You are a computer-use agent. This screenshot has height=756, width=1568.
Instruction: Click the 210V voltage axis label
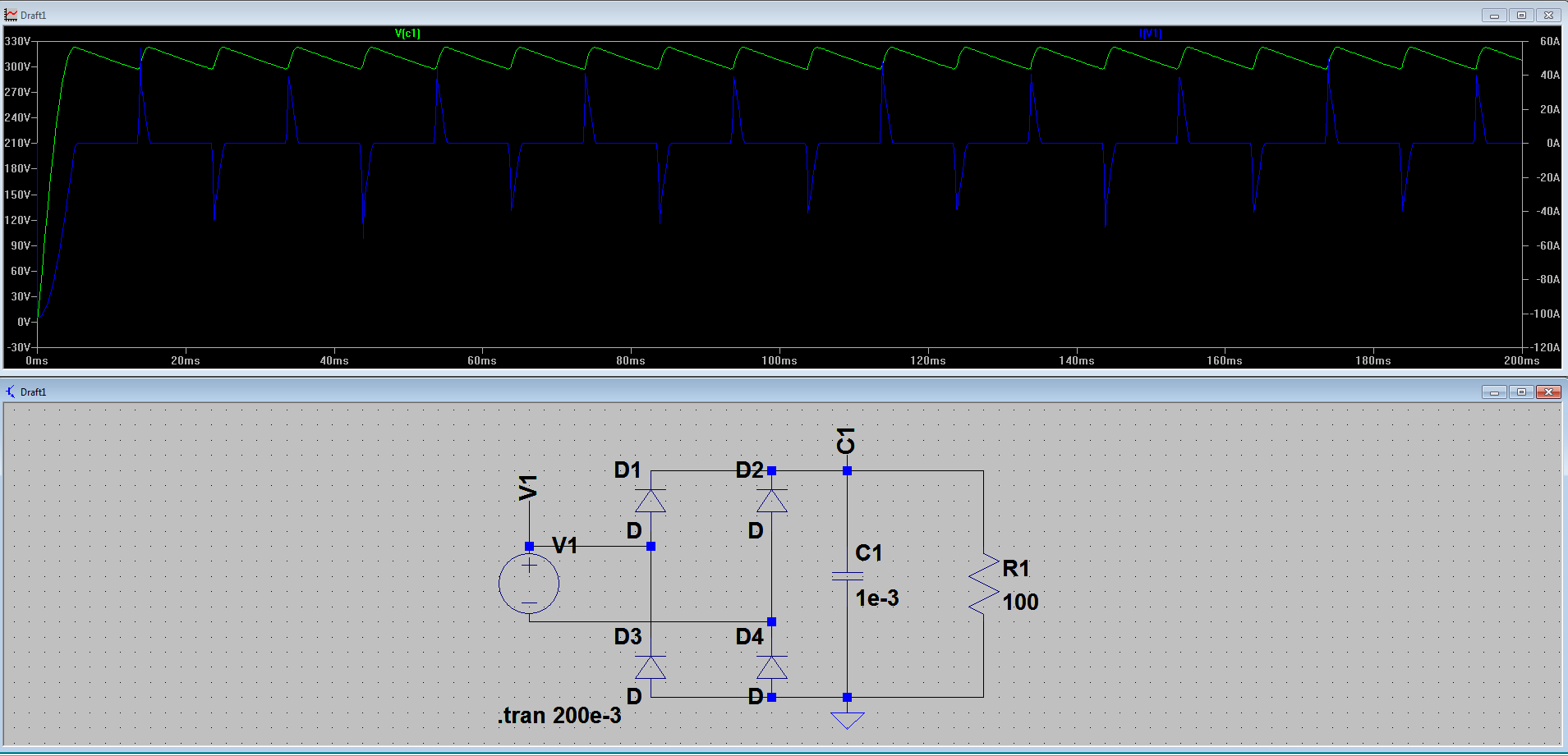click(17, 143)
